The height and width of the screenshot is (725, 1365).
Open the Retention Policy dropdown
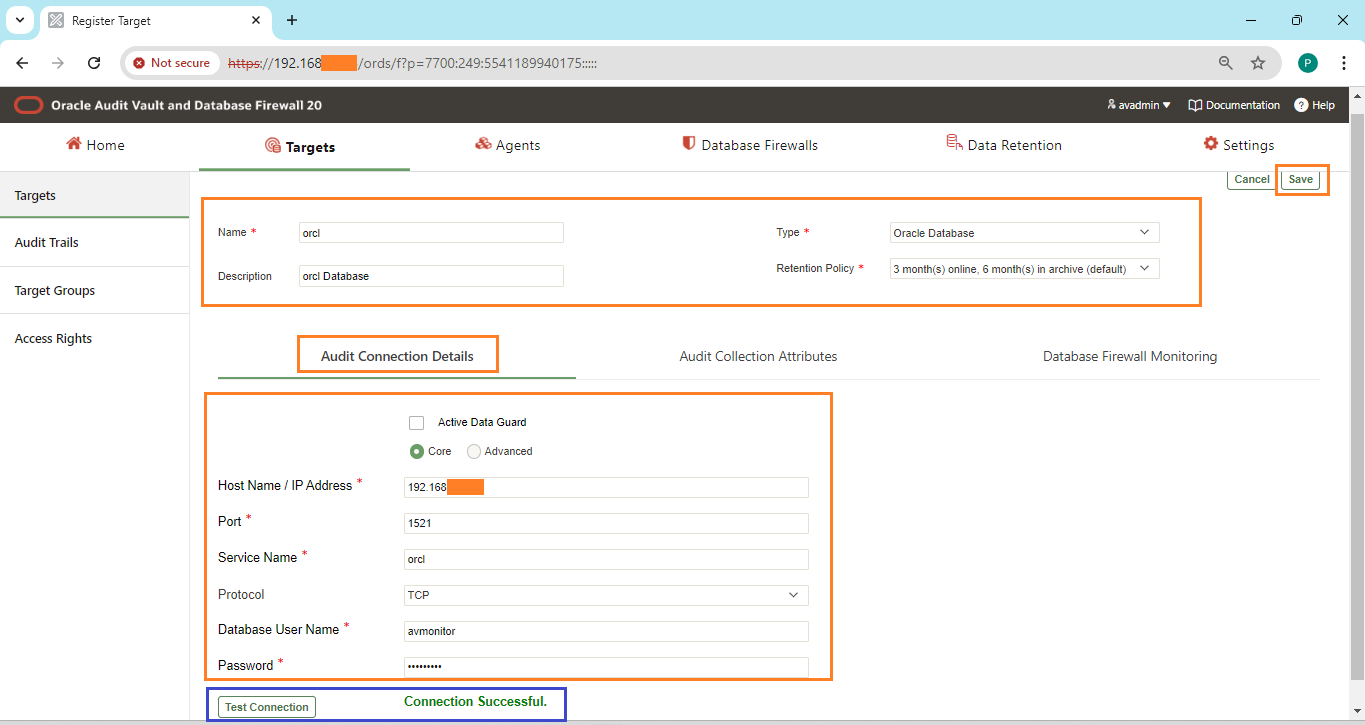point(1024,269)
